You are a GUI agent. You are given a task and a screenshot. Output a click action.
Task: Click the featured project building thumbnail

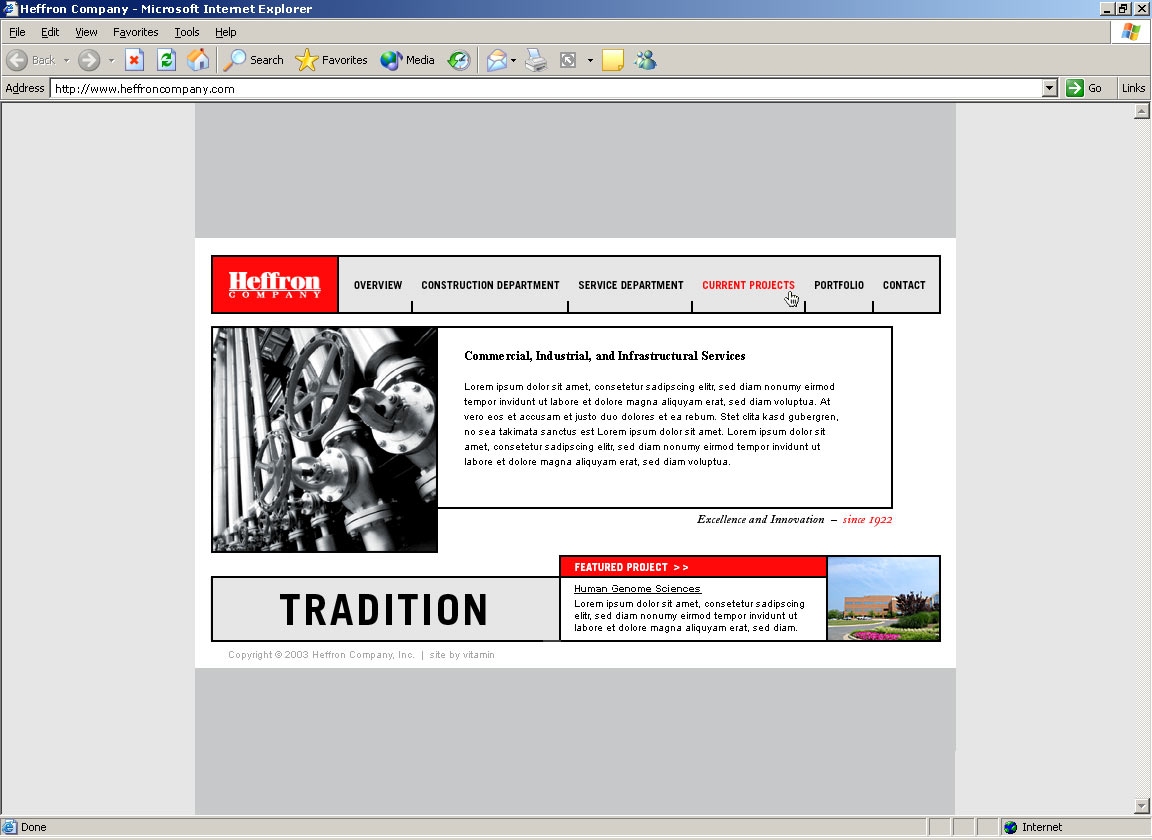pos(883,598)
